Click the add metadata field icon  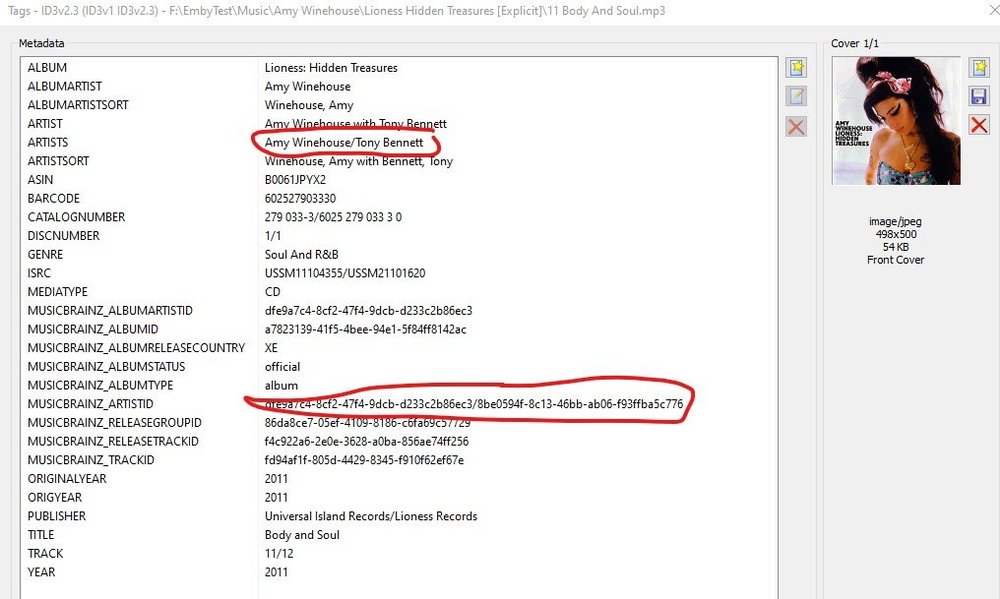coord(796,68)
